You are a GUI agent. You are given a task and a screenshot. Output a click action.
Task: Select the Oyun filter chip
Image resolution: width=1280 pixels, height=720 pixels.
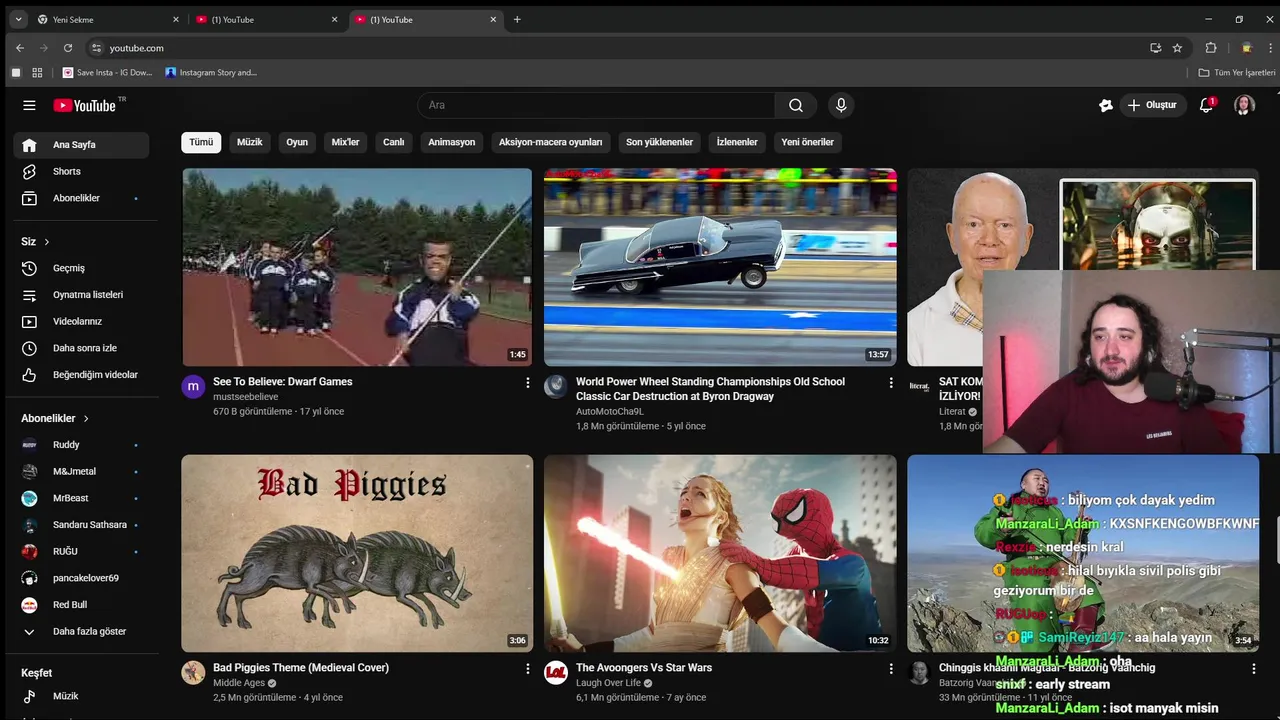click(297, 142)
